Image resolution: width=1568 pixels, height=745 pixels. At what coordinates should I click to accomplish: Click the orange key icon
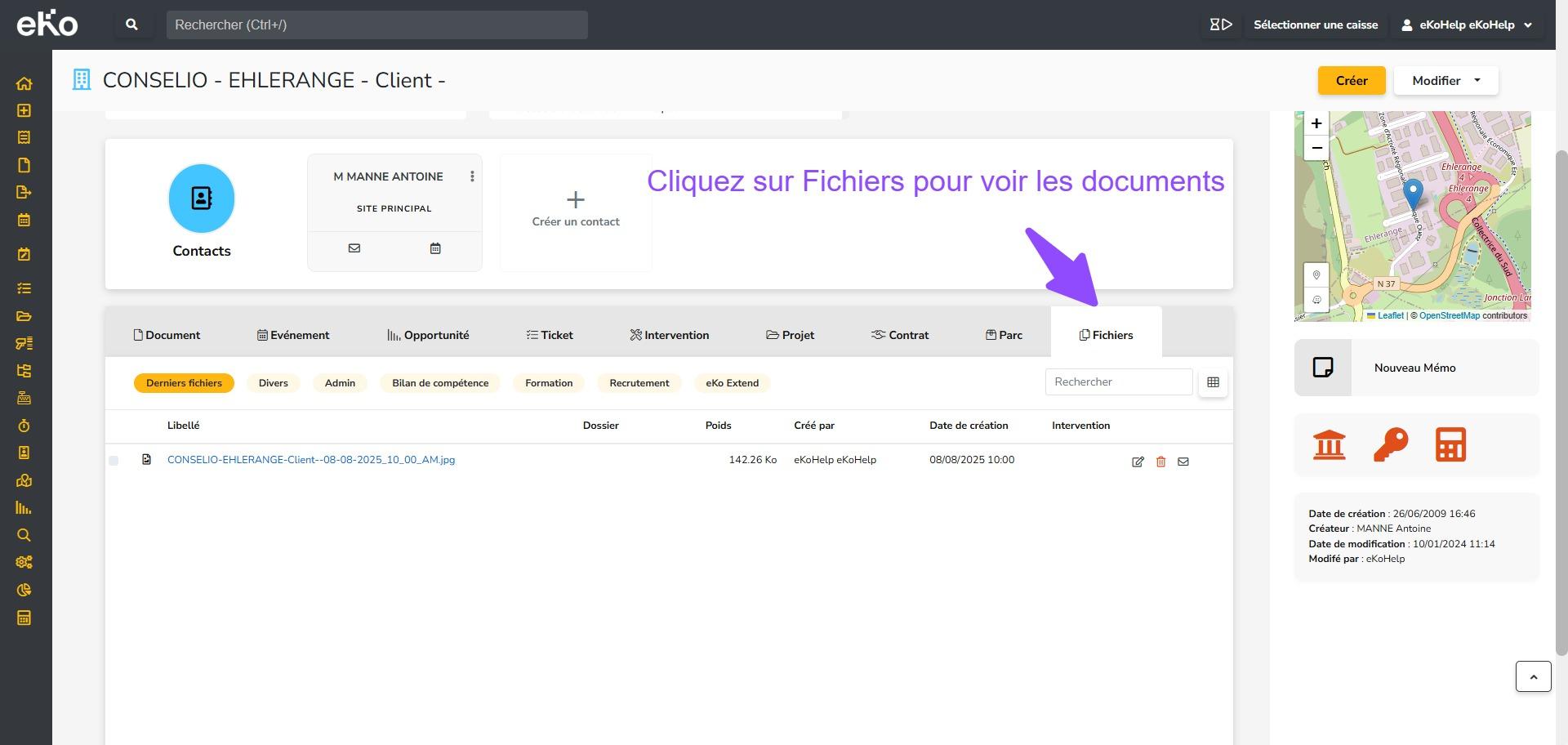click(x=1390, y=445)
